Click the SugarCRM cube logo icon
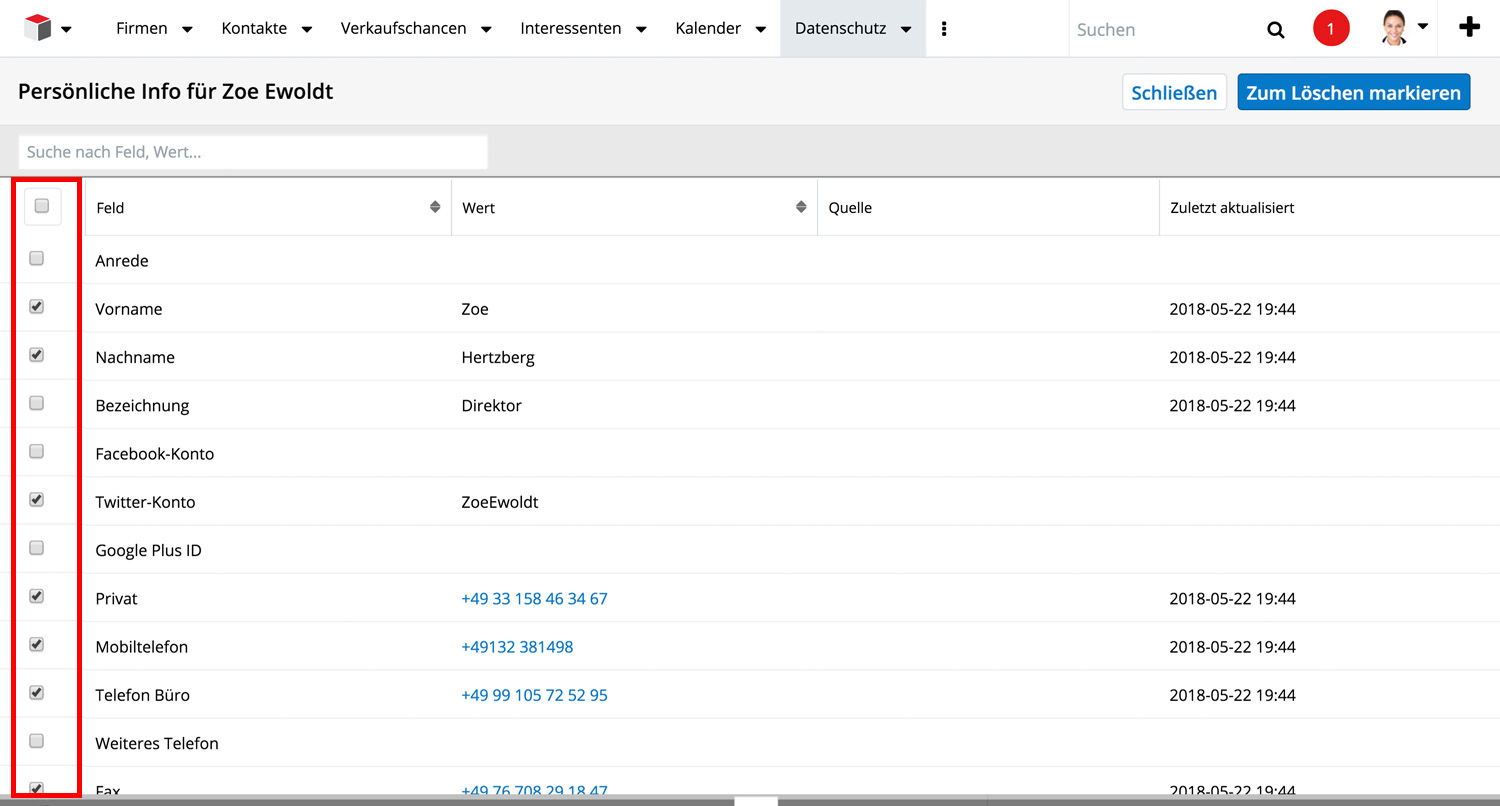This screenshot has width=1500, height=806. tap(37, 28)
